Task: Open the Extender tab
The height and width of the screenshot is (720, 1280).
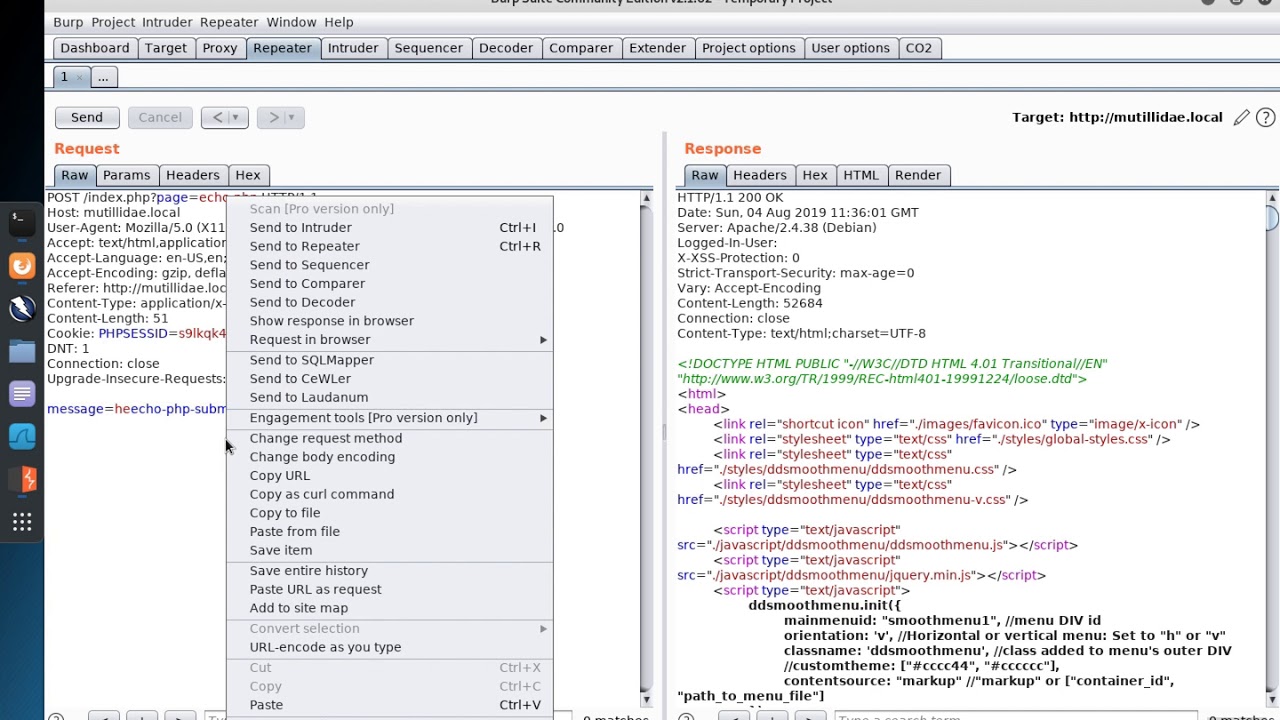Action: [657, 48]
